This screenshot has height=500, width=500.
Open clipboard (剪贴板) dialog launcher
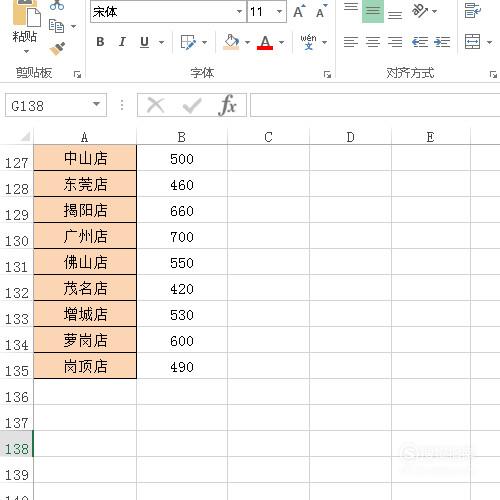click(x=77, y=75)
